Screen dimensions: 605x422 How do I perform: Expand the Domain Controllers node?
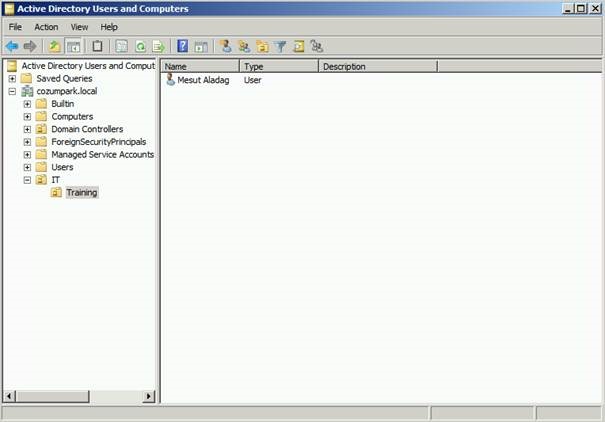pyautogui.click(x=27, y=129)
